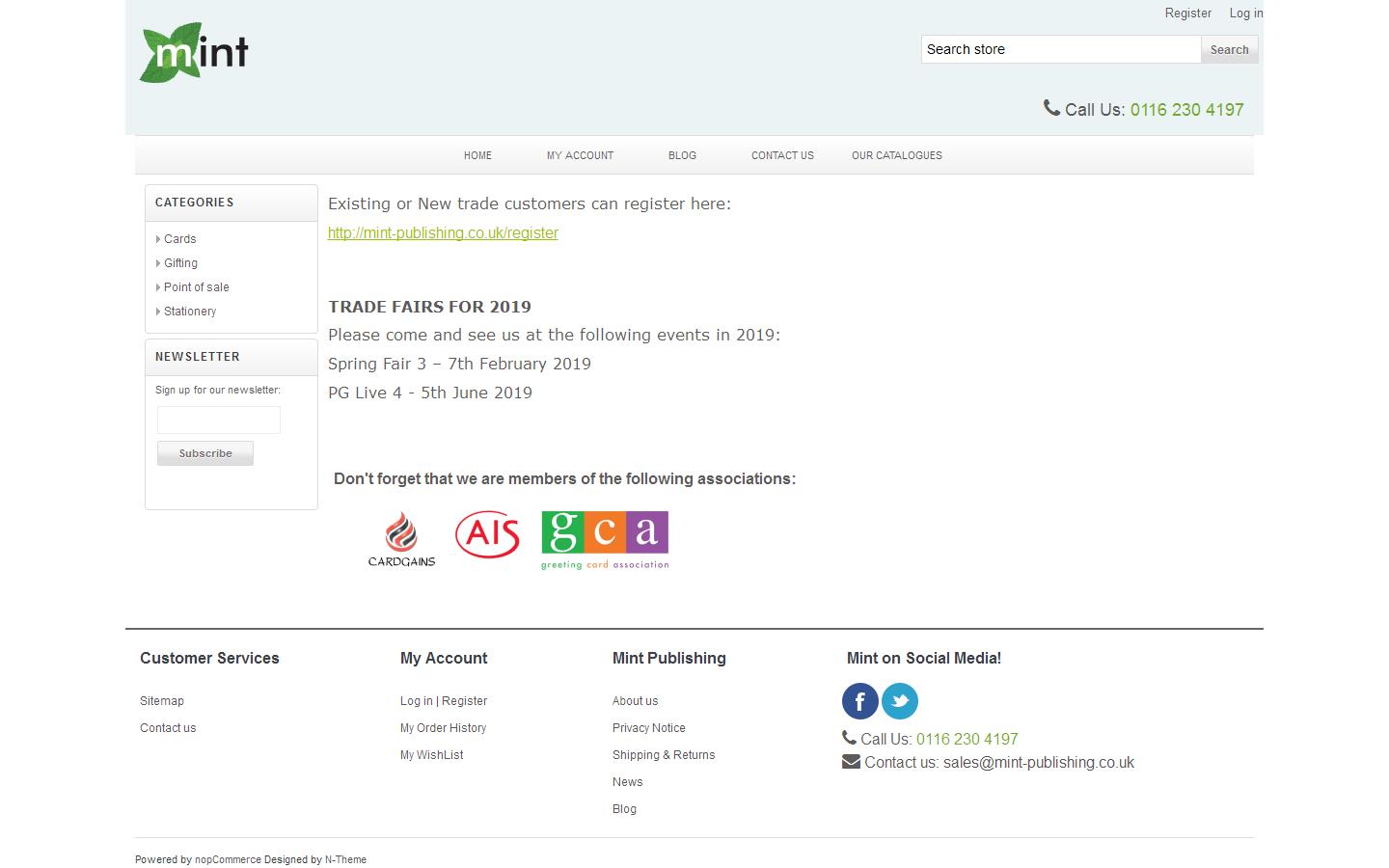Click the envelope icon beside the contact email
The image size is (1389, 868).
(x=851, y=761)
